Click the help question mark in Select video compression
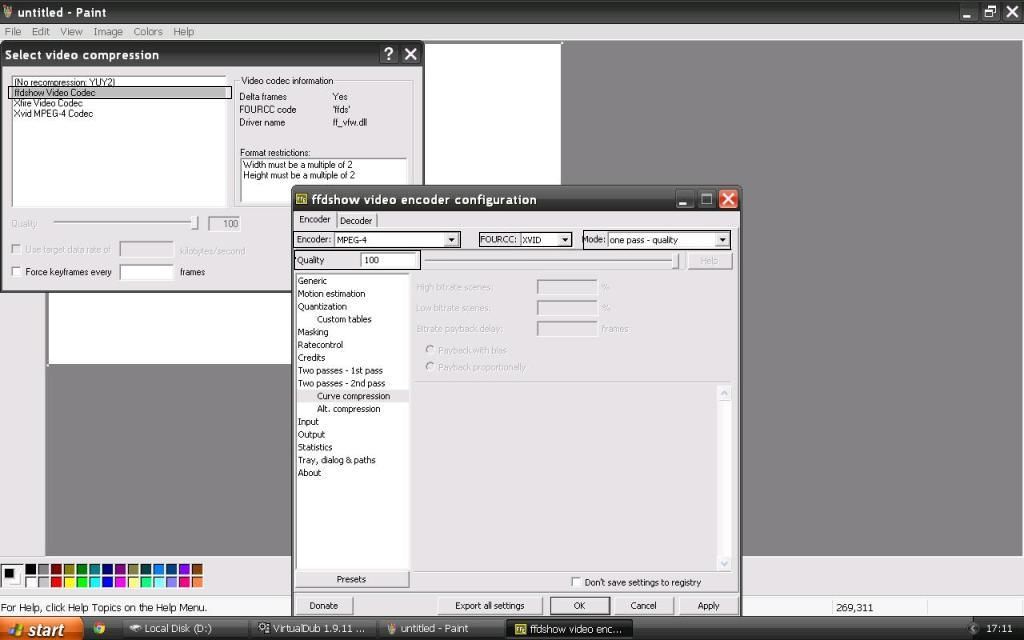Screen dimensions: 1024x640 [389, 54]
